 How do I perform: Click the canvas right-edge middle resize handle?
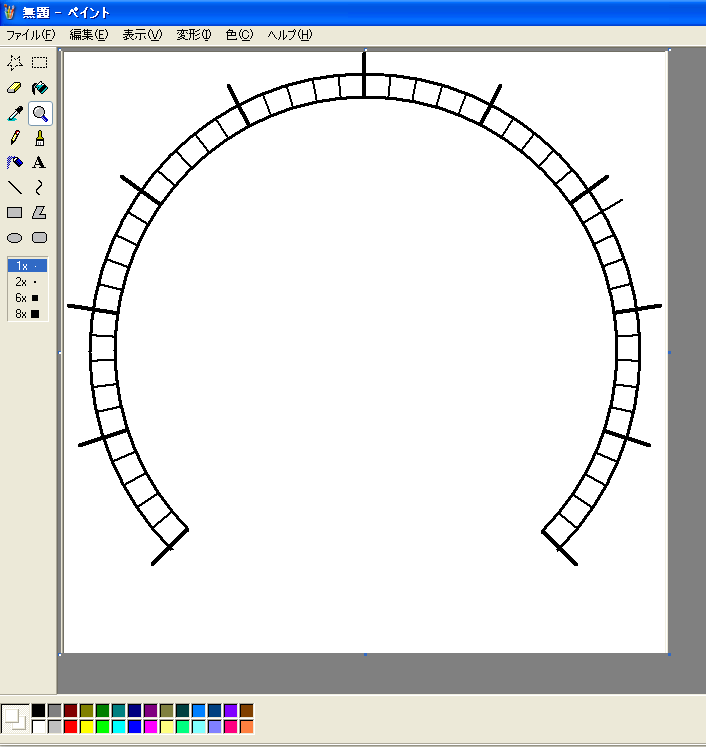click(669, 353)
